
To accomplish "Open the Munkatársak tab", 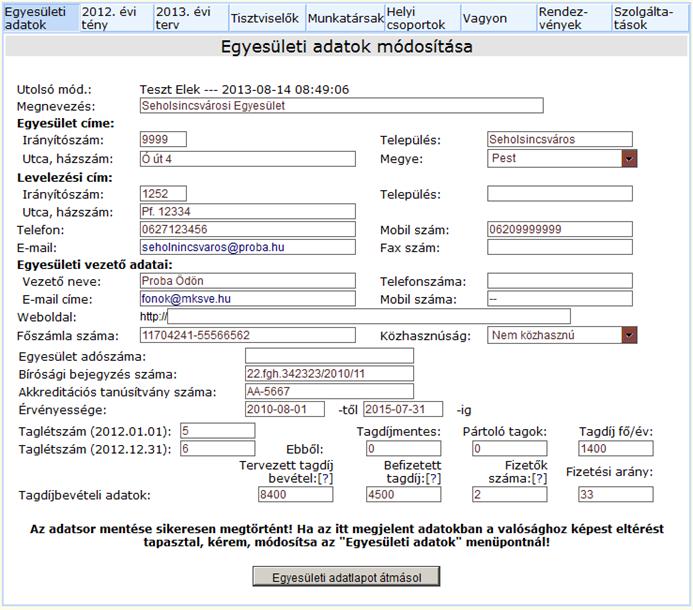I will coord(346,18).
